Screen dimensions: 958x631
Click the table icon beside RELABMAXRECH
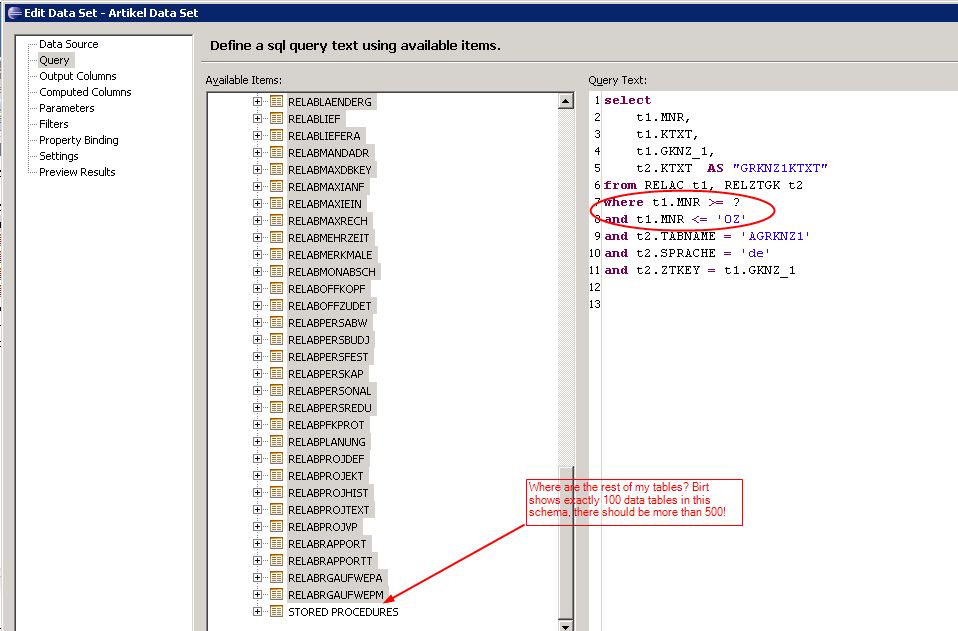click(276, 221)
